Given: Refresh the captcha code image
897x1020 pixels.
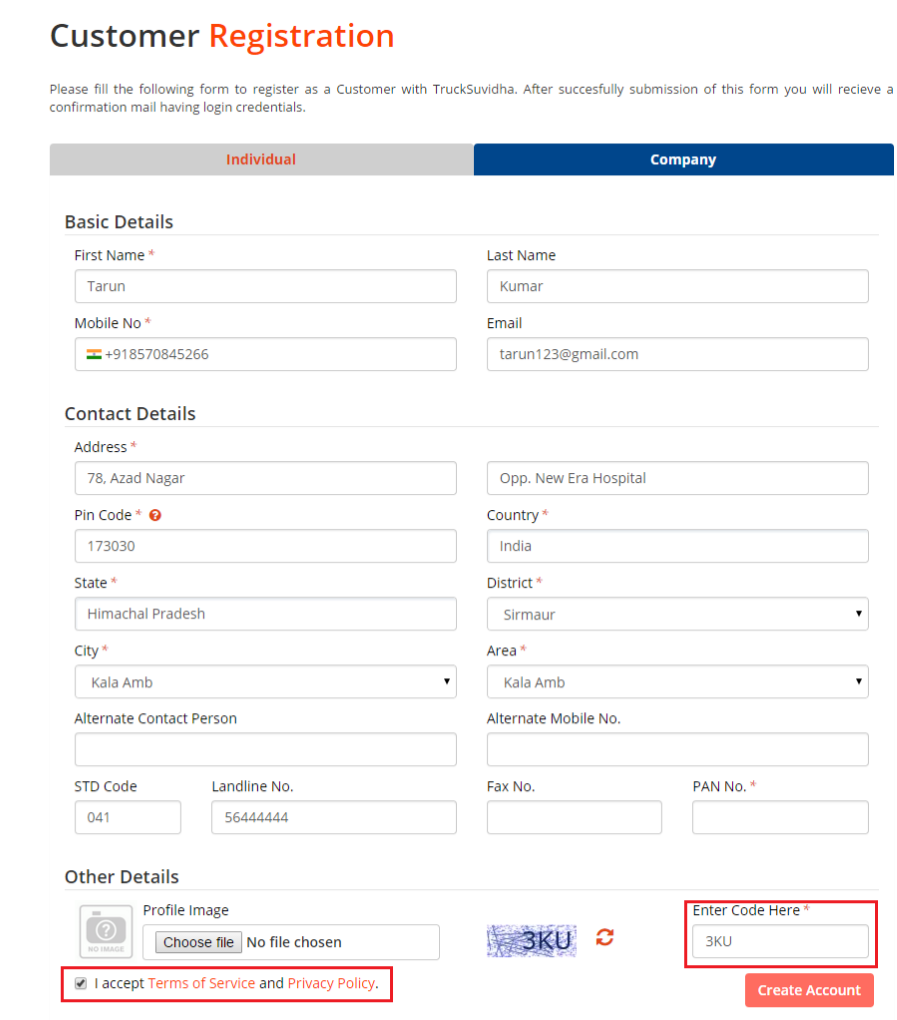Looking at the screenshot, I should (605, 937).
